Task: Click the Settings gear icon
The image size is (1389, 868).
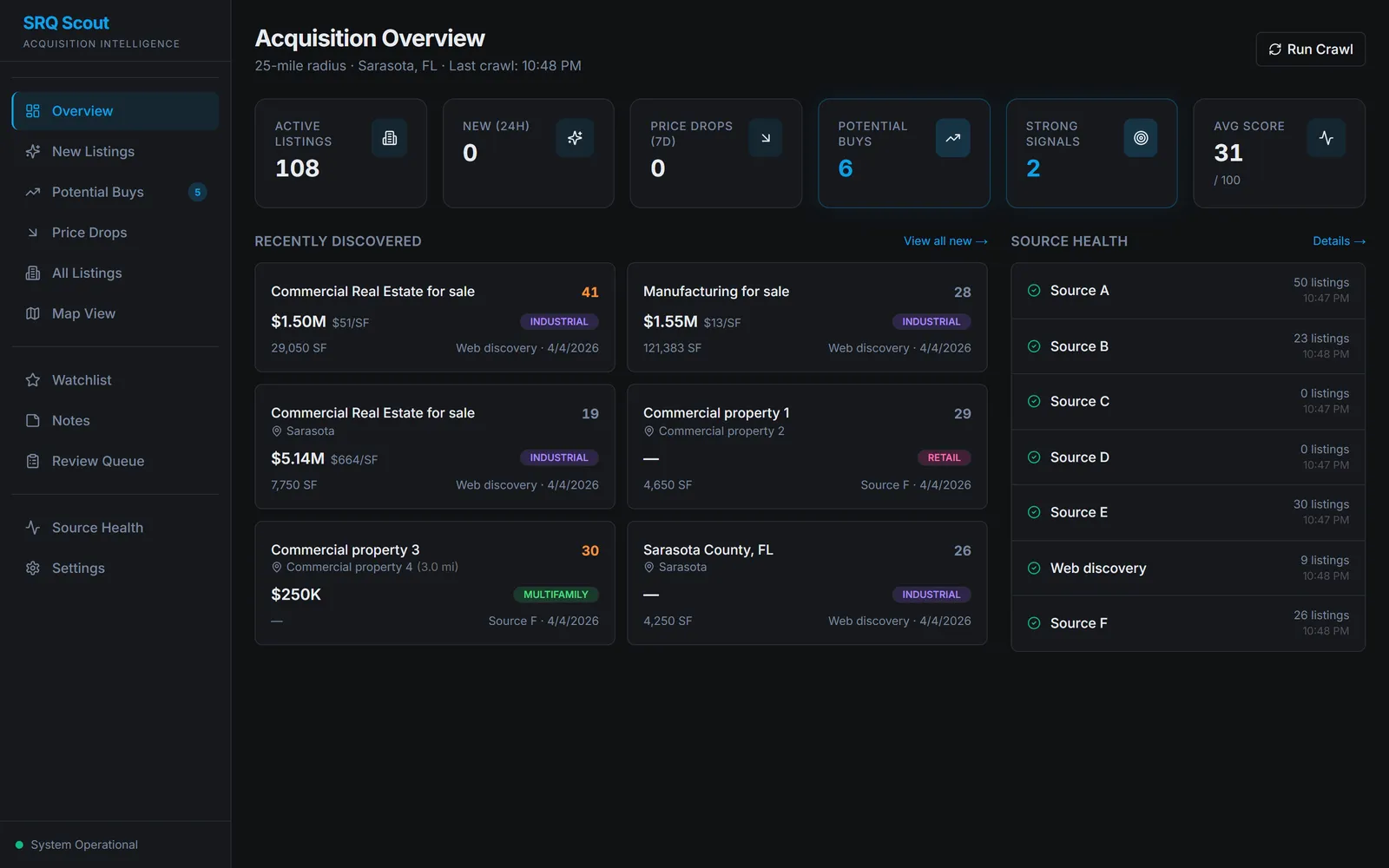Action: click(x=33, y=568)
